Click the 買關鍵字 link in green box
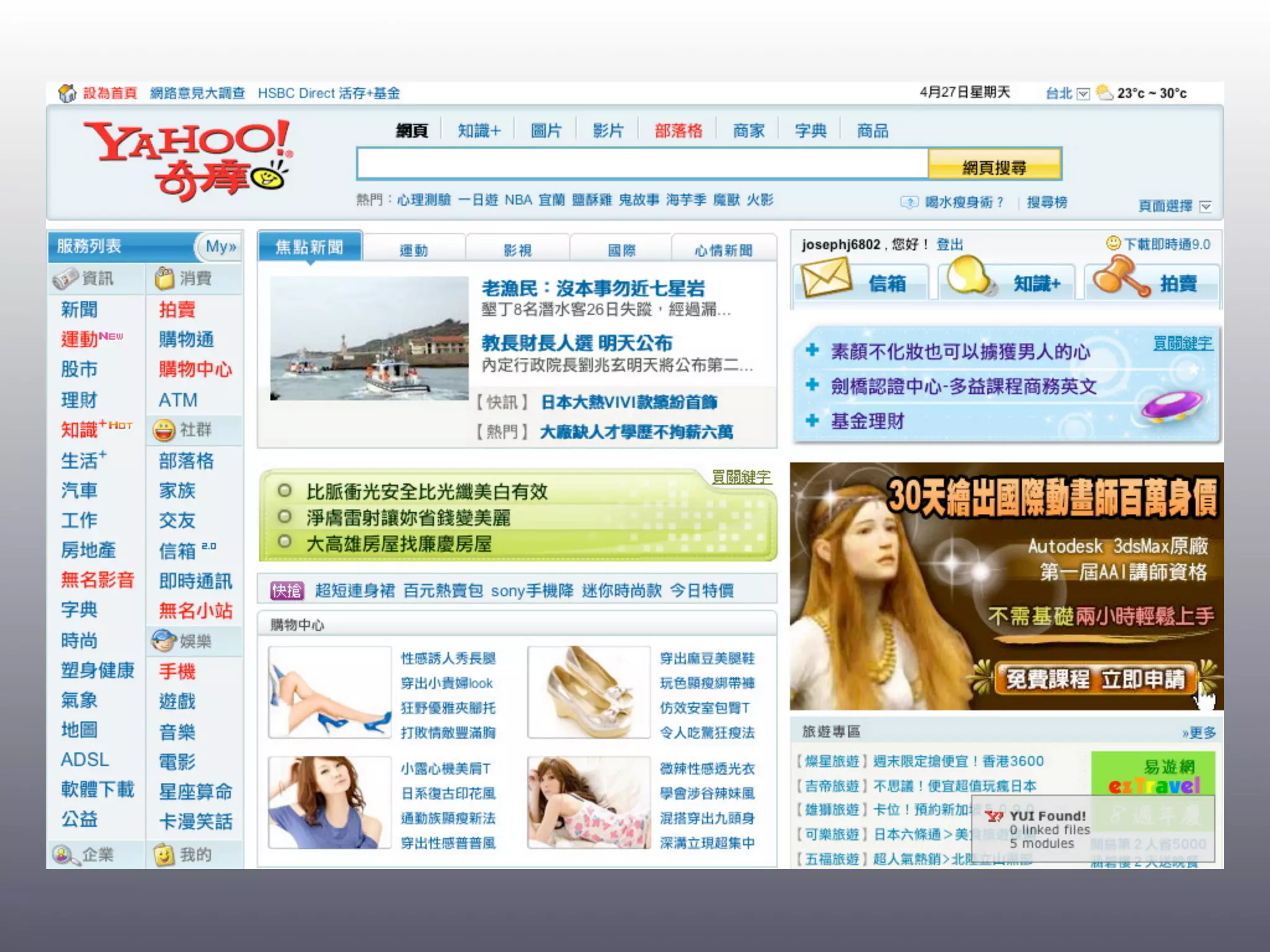 [x=741, y=477]
